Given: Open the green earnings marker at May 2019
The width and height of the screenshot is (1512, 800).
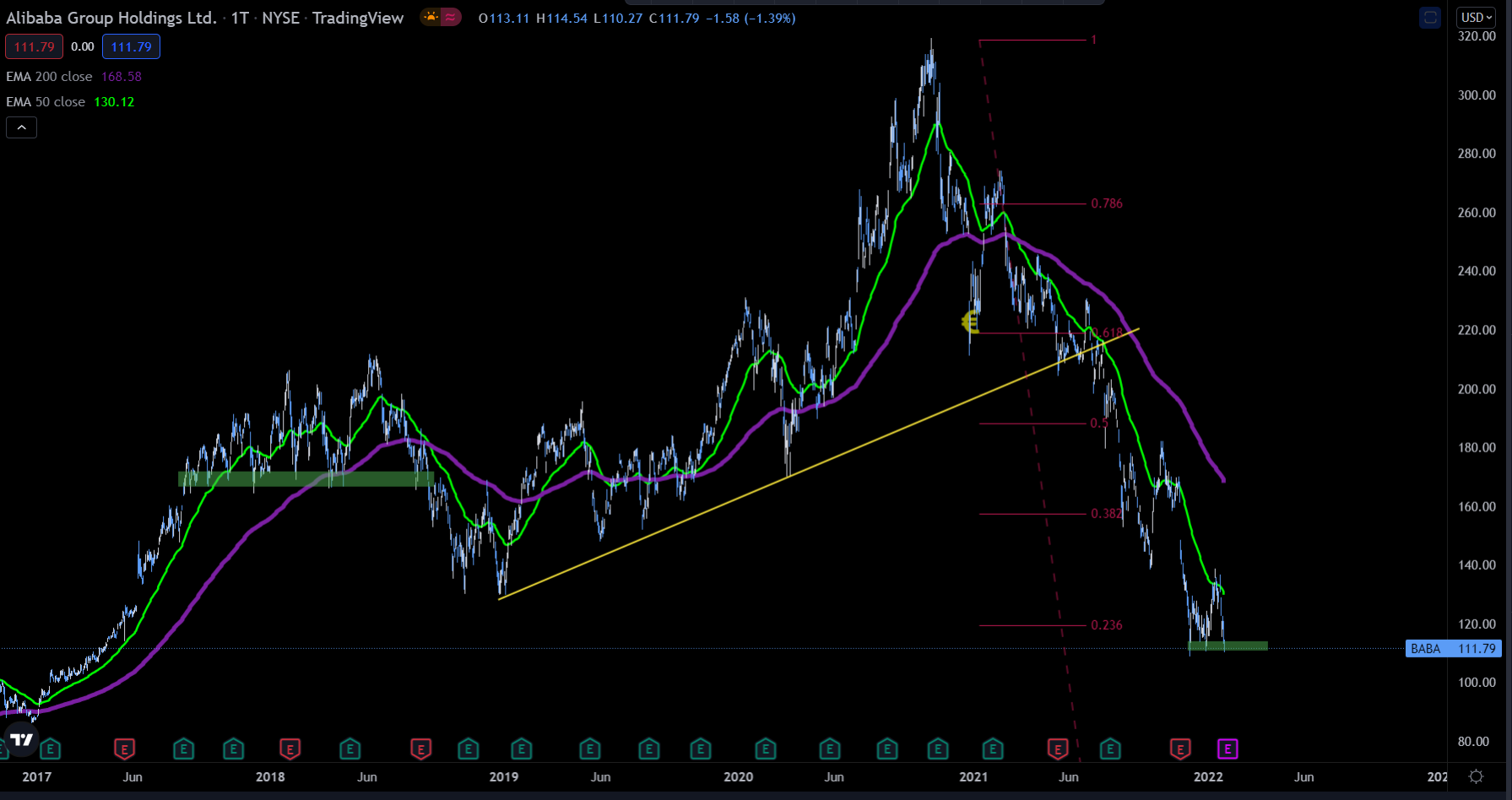Looking at the screenshot, I should coord(589,749).
